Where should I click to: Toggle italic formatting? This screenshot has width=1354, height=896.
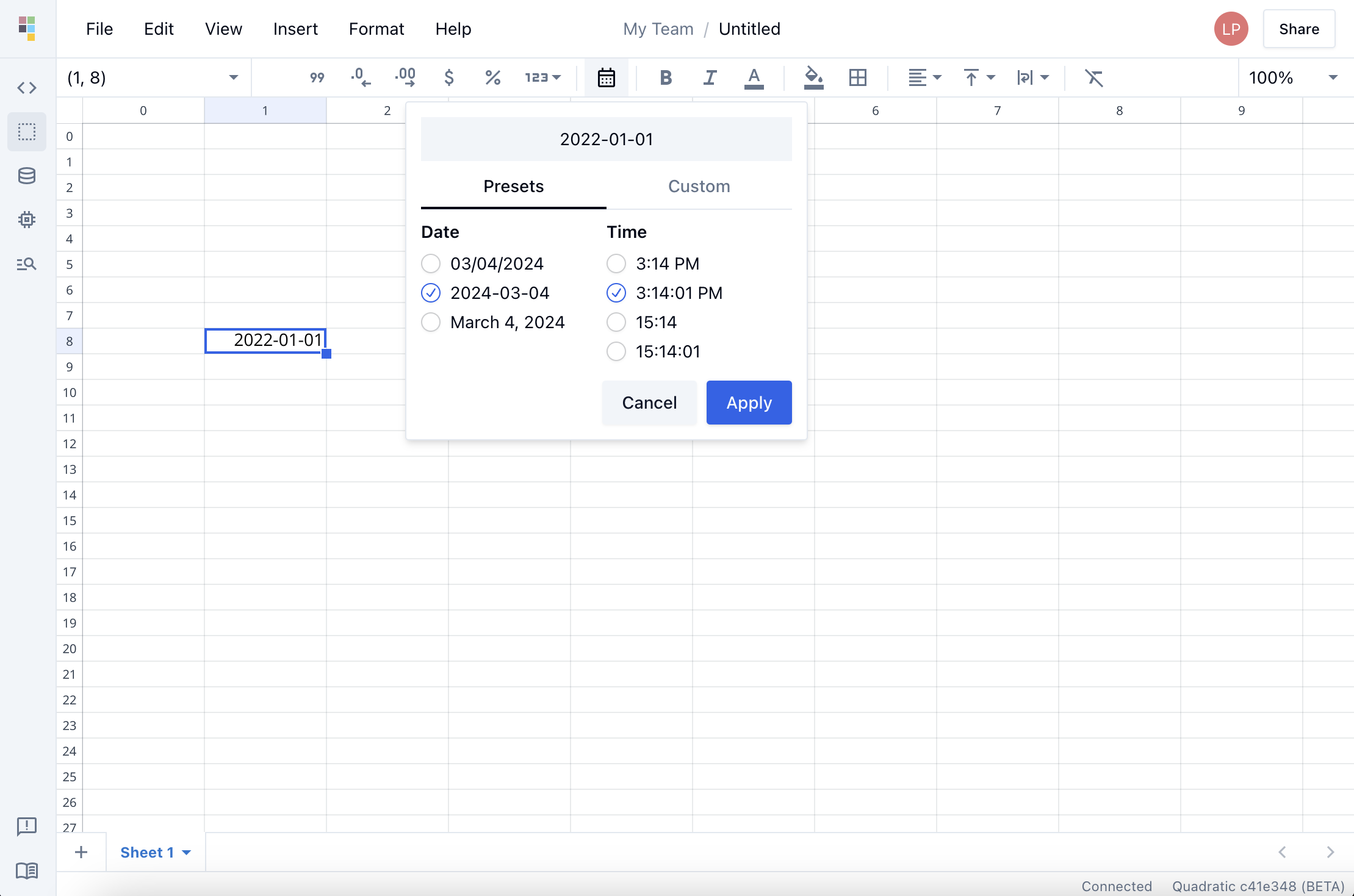tap(710, 77)
